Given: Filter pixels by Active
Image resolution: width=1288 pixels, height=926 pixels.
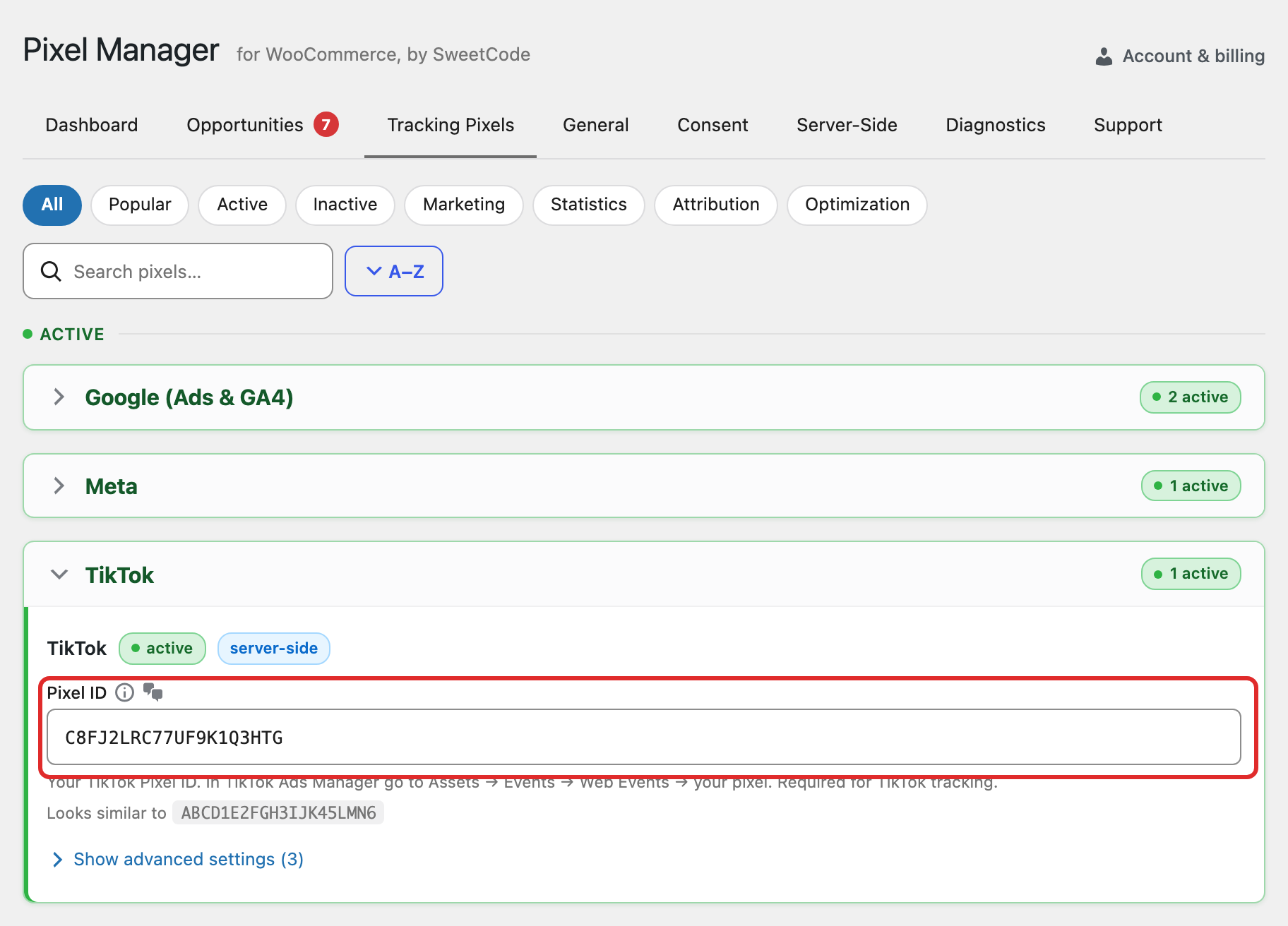Looking at the screenshot, I should pyautogui.click(x=242, y=205).
